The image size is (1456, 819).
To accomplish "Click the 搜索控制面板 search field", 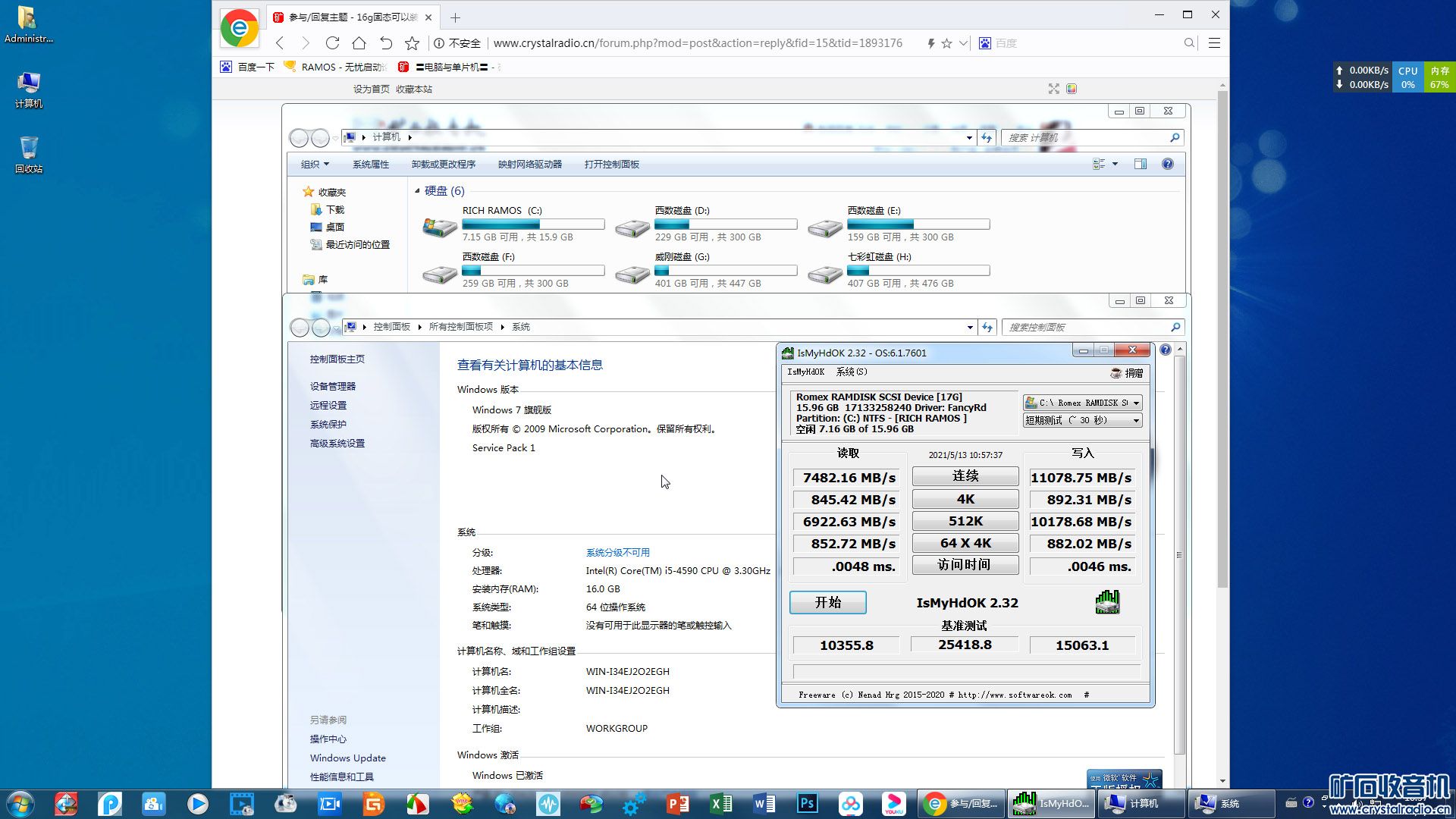I will (1084, 327).
